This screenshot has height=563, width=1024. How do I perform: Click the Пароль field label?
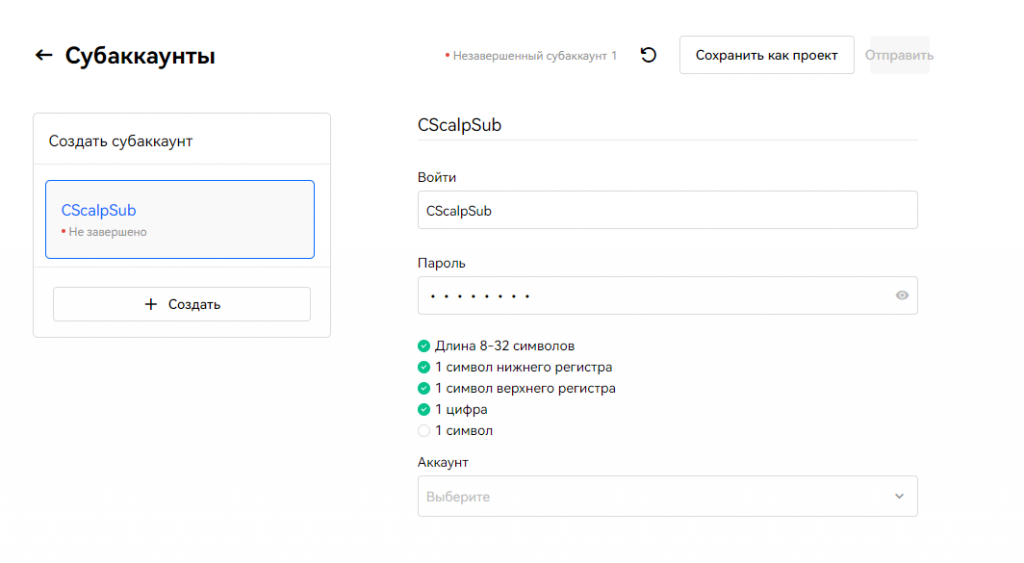tap(441, 263)
